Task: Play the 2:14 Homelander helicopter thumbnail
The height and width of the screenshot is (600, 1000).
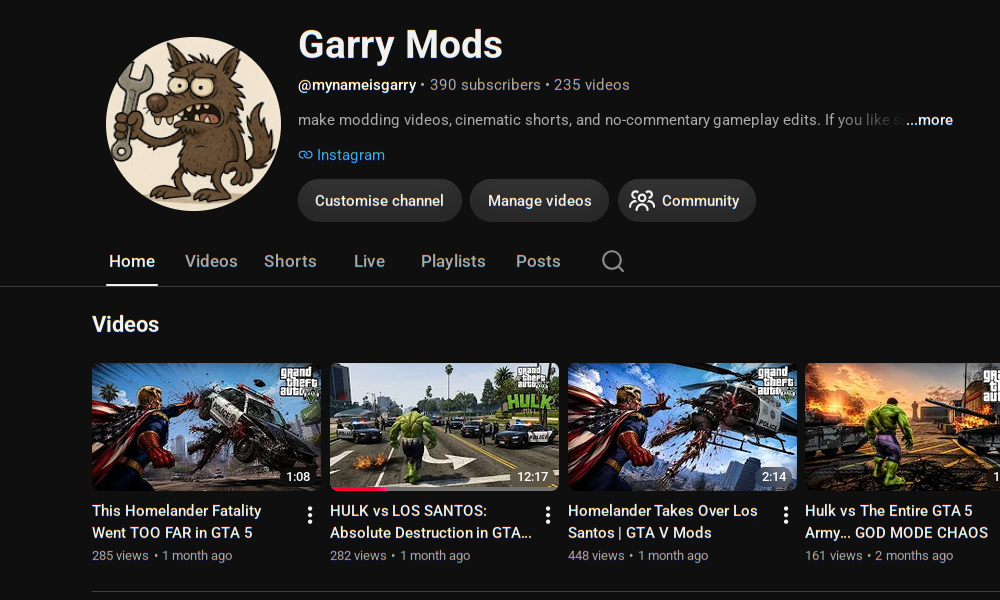Action: tap(682, 427)
